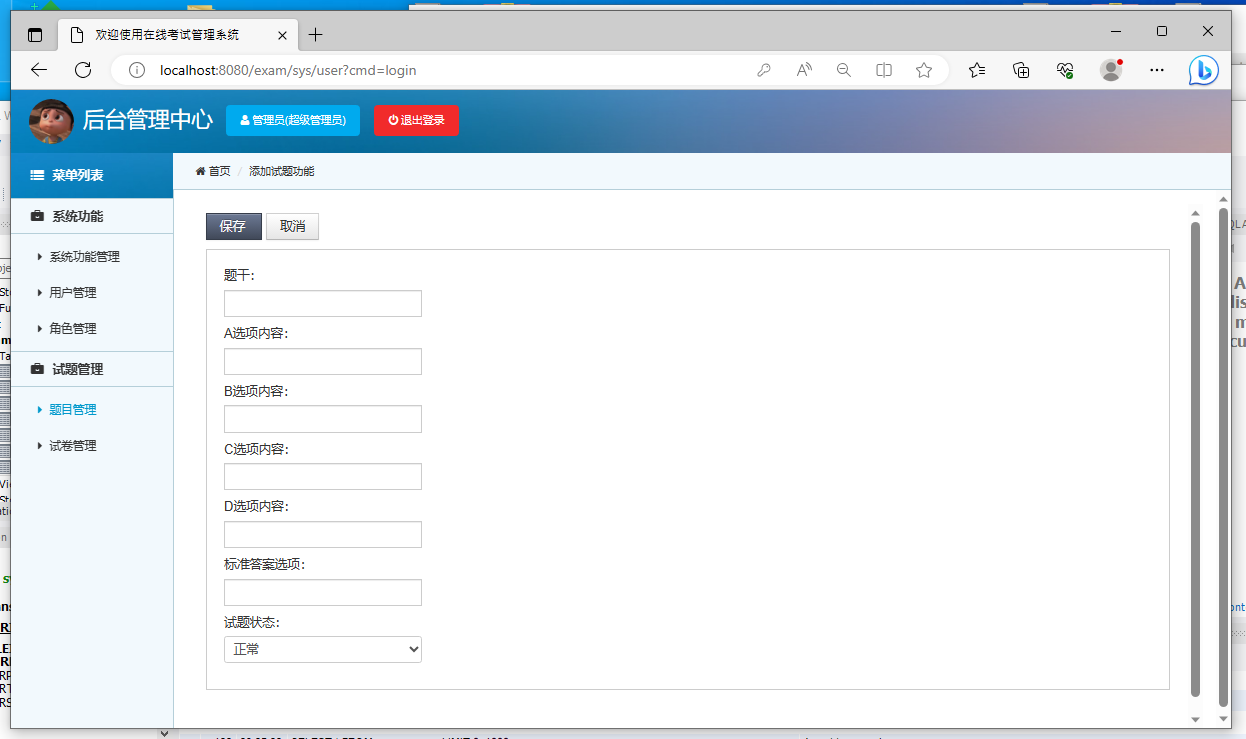Click the 保存 button to save
This screenshot has width=1246, height=739.
point(233,226)
